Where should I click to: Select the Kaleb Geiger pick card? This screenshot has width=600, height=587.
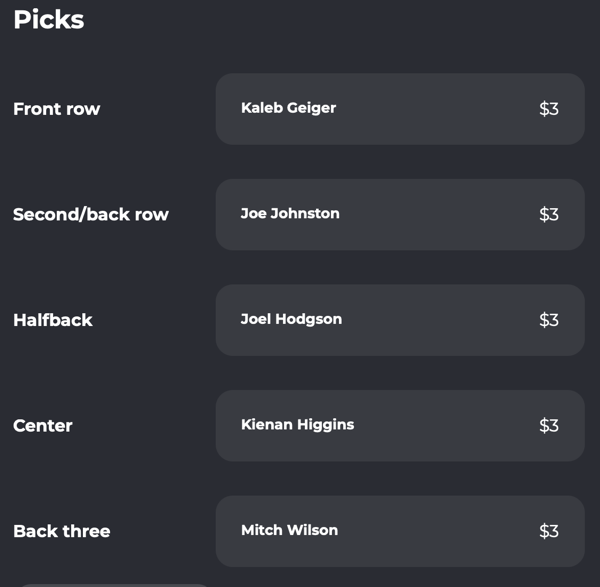click(400, 109)
